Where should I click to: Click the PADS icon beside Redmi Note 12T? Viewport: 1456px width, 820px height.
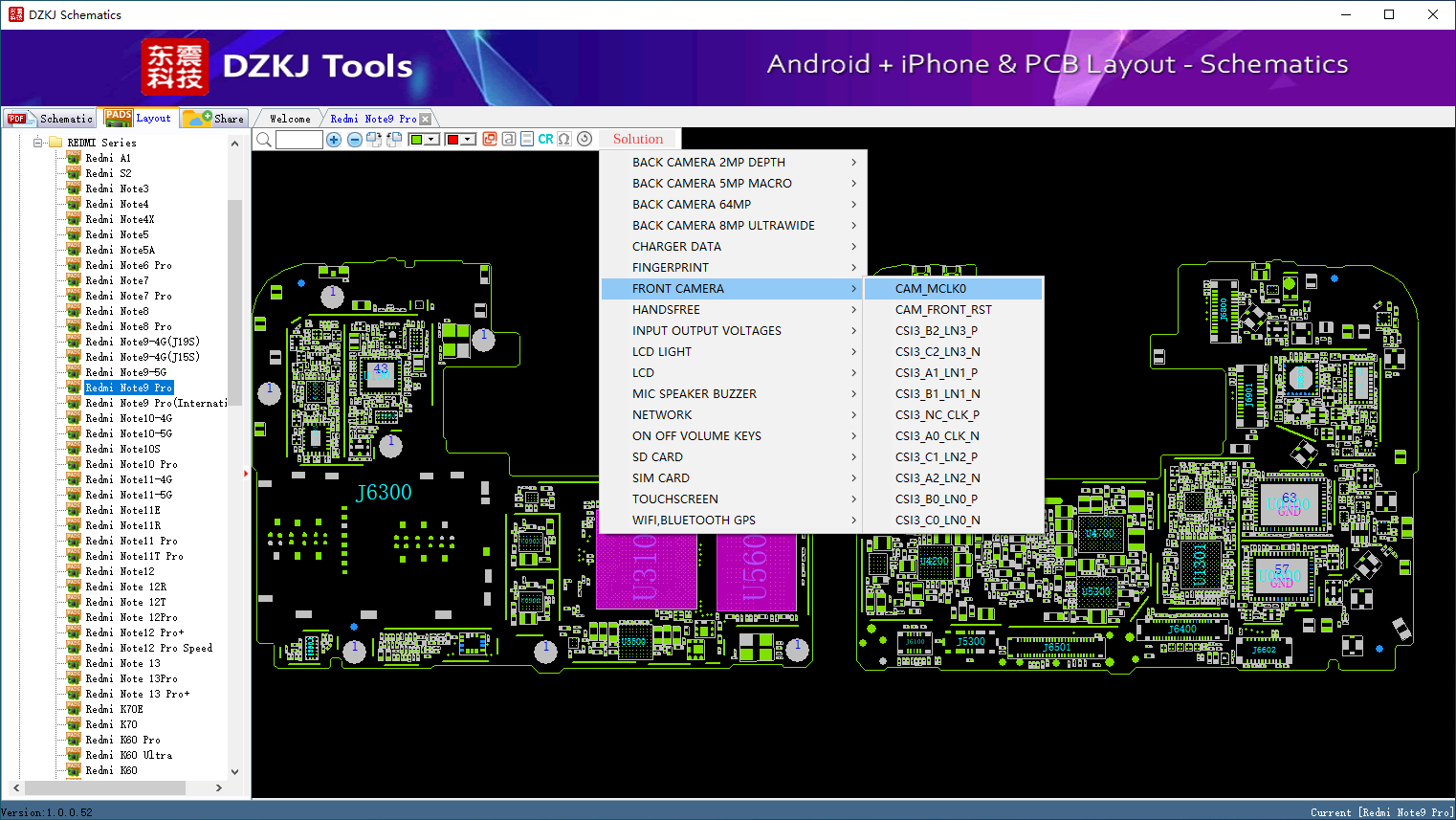tap(74, 602)
